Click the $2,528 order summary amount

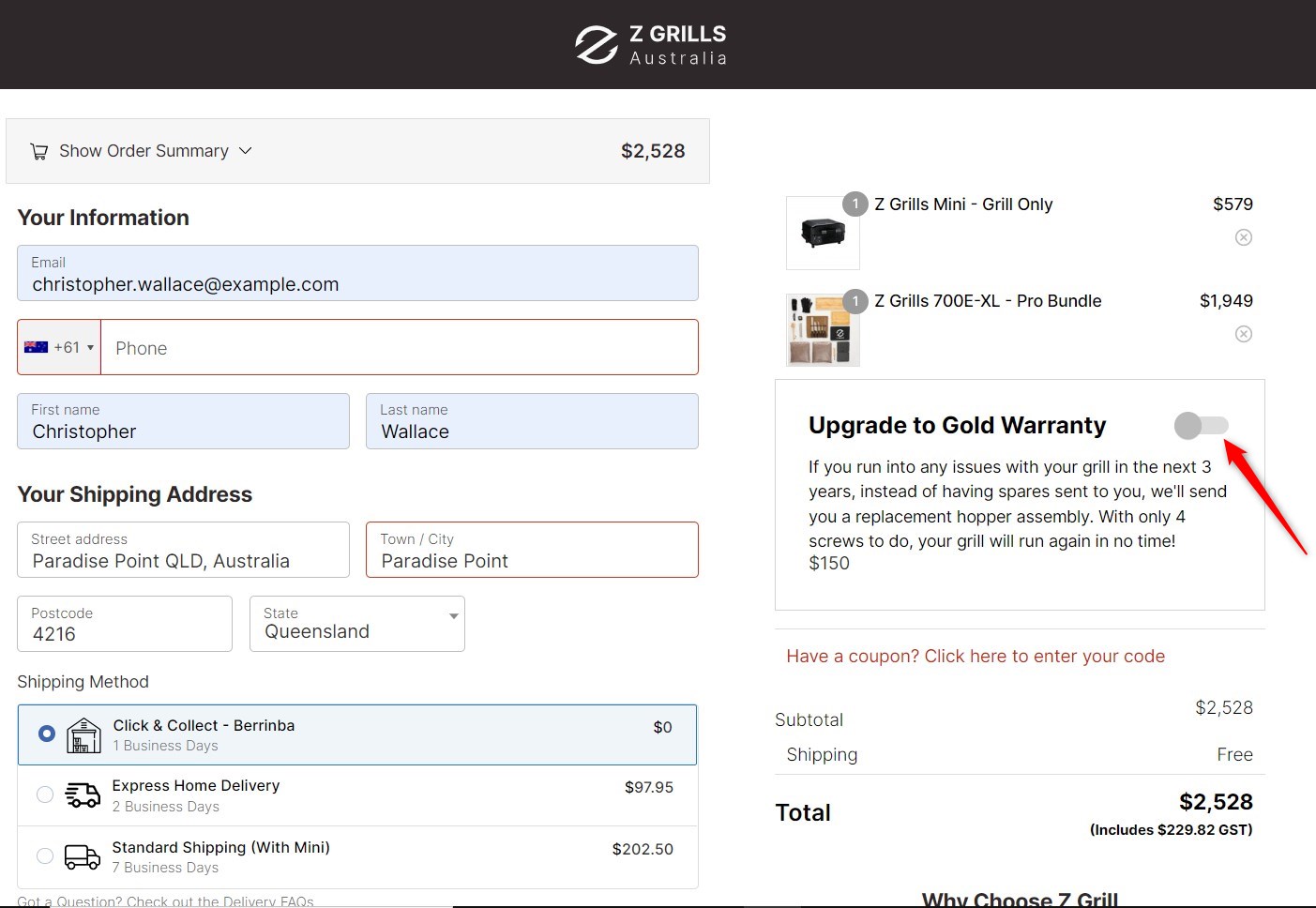[653, 151]
